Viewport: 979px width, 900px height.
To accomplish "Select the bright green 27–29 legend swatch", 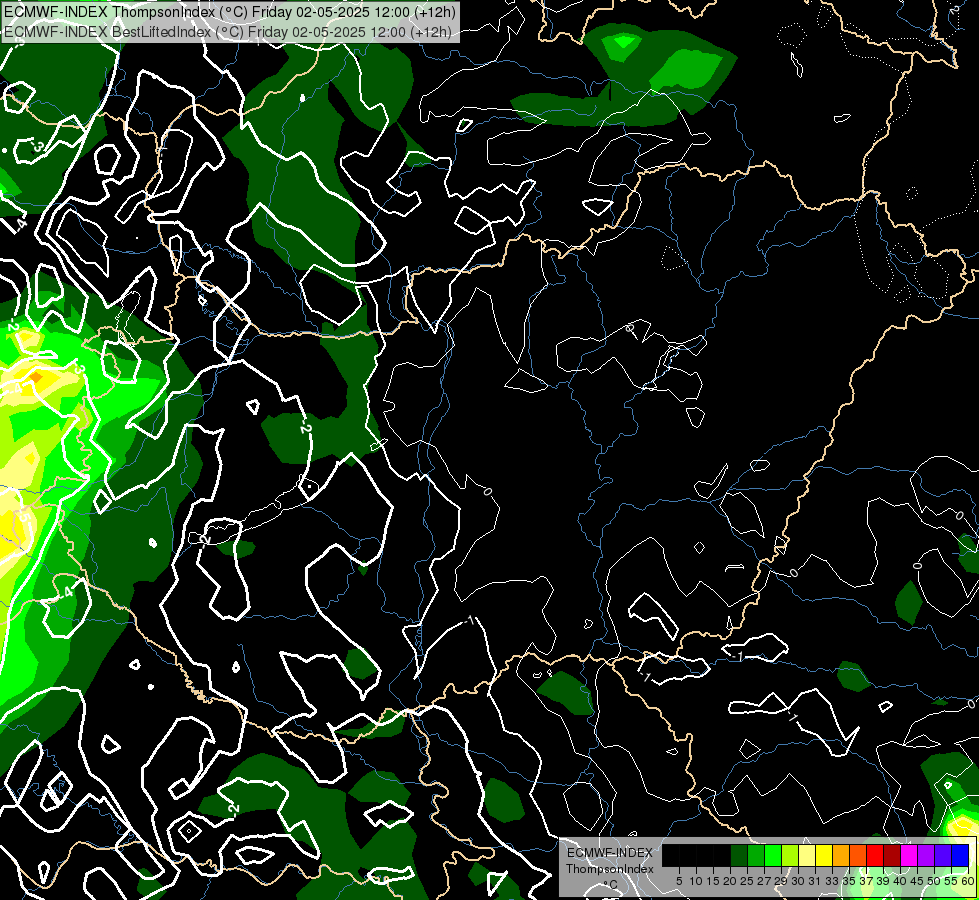I will pos(773,855).
